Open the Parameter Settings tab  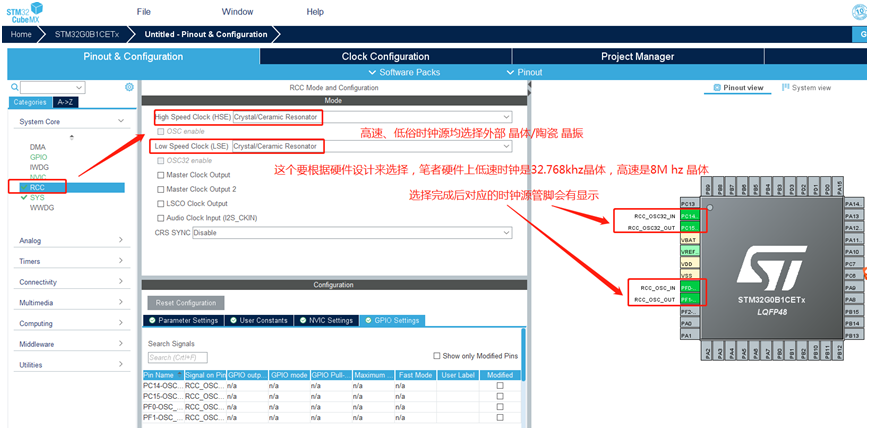coord(183,320)
